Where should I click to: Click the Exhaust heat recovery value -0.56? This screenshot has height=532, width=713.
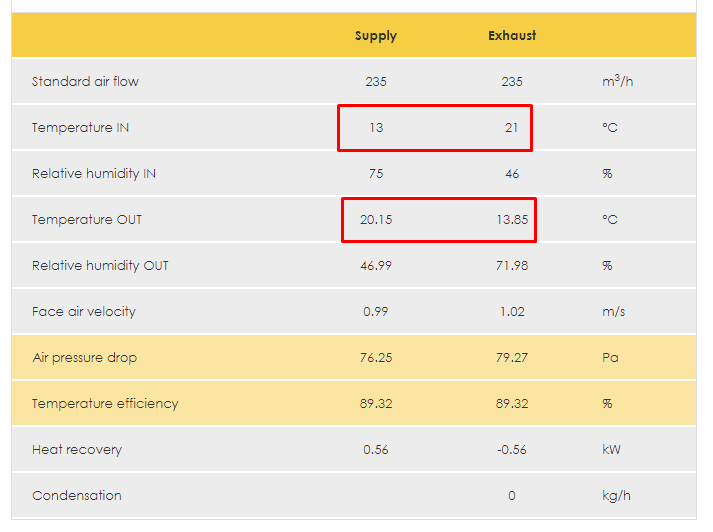(x=512, y=450)
